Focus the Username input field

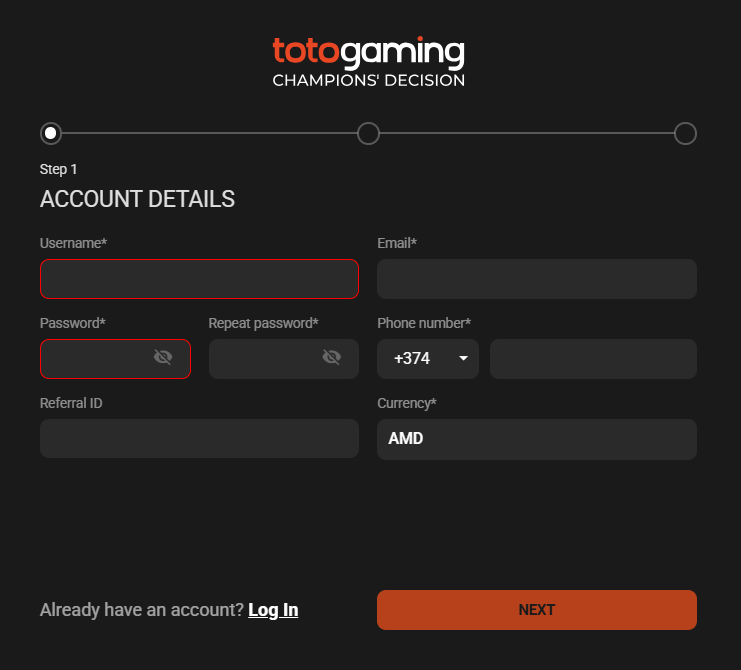(199, 279)
